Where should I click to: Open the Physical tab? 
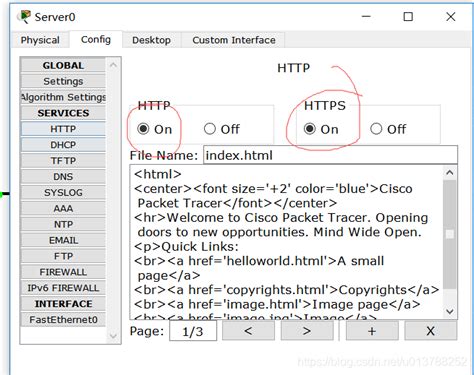(x=40, y=40)
